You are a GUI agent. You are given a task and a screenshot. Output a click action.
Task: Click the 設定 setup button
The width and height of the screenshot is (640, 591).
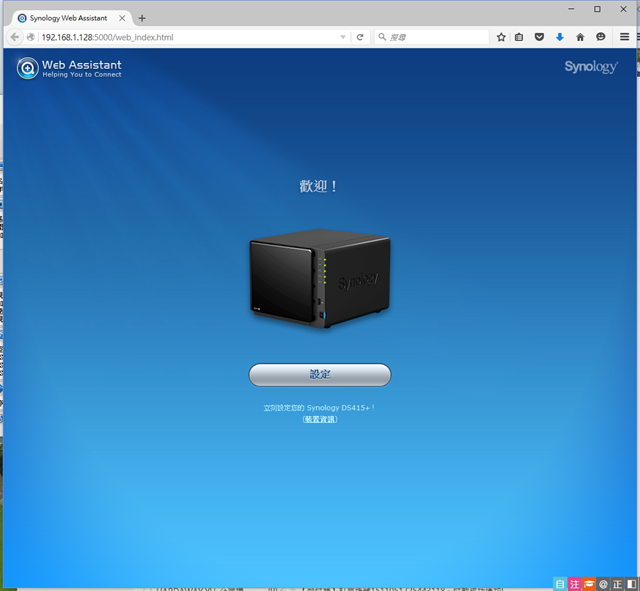320,375
